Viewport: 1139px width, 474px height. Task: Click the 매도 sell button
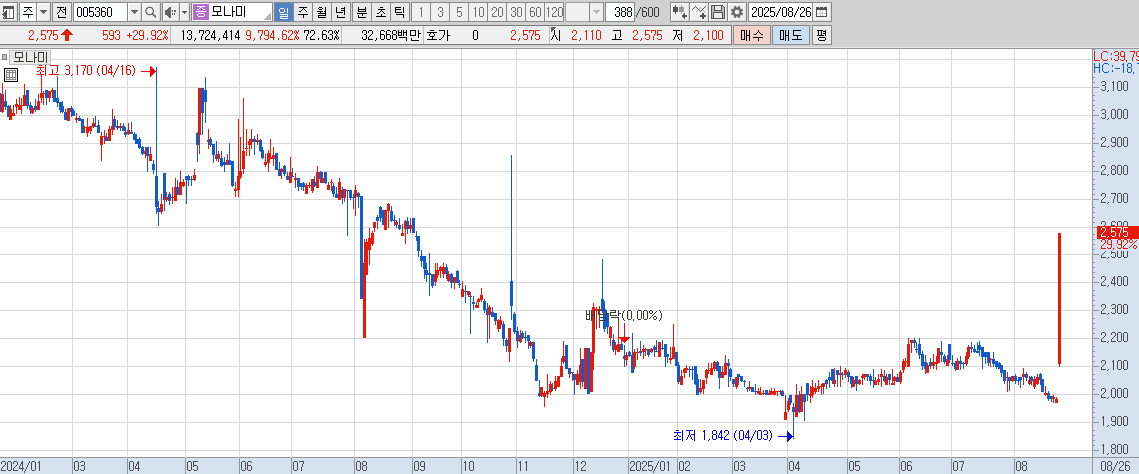click(x=790, y=35)
